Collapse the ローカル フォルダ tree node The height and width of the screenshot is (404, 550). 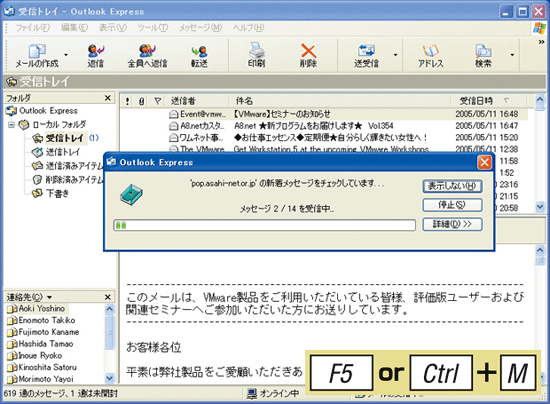tap(11, 124)
